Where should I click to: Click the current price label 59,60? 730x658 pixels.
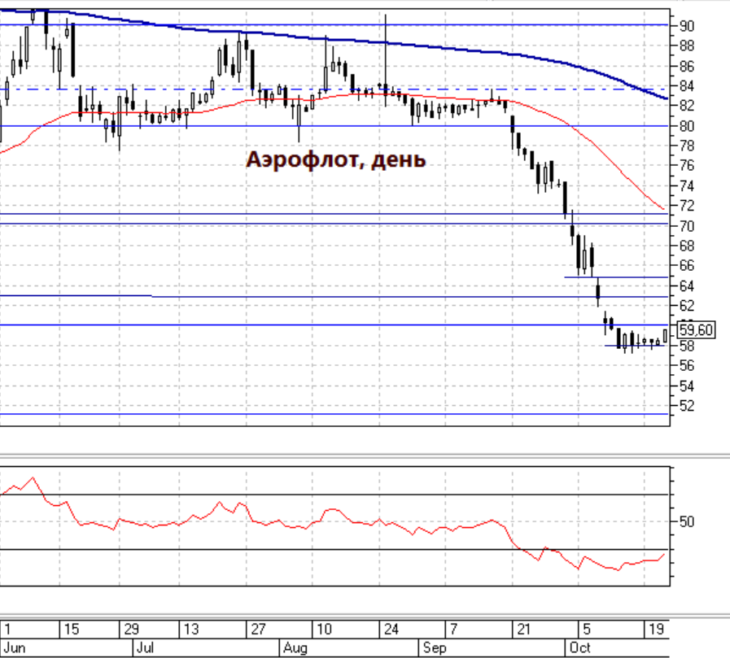696,330
